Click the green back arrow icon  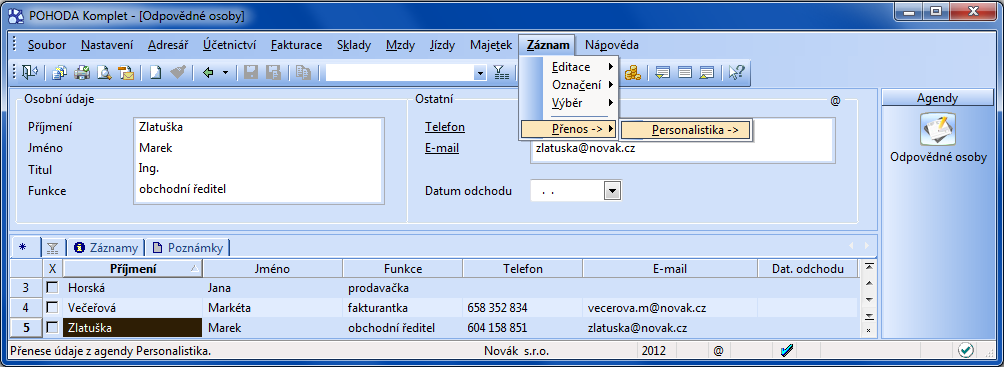point(208,72)
